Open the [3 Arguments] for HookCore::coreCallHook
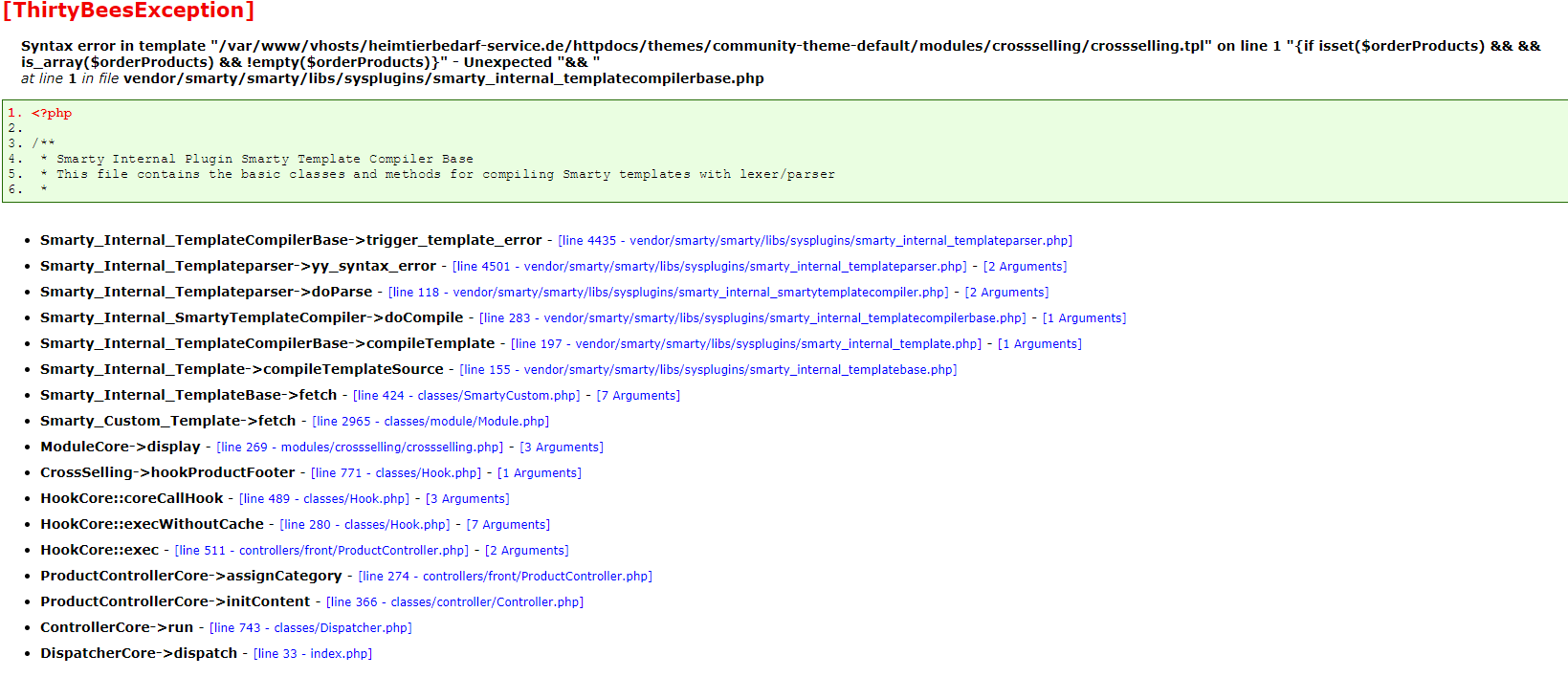Screen dimensions: 1568x677 [467, 499]
